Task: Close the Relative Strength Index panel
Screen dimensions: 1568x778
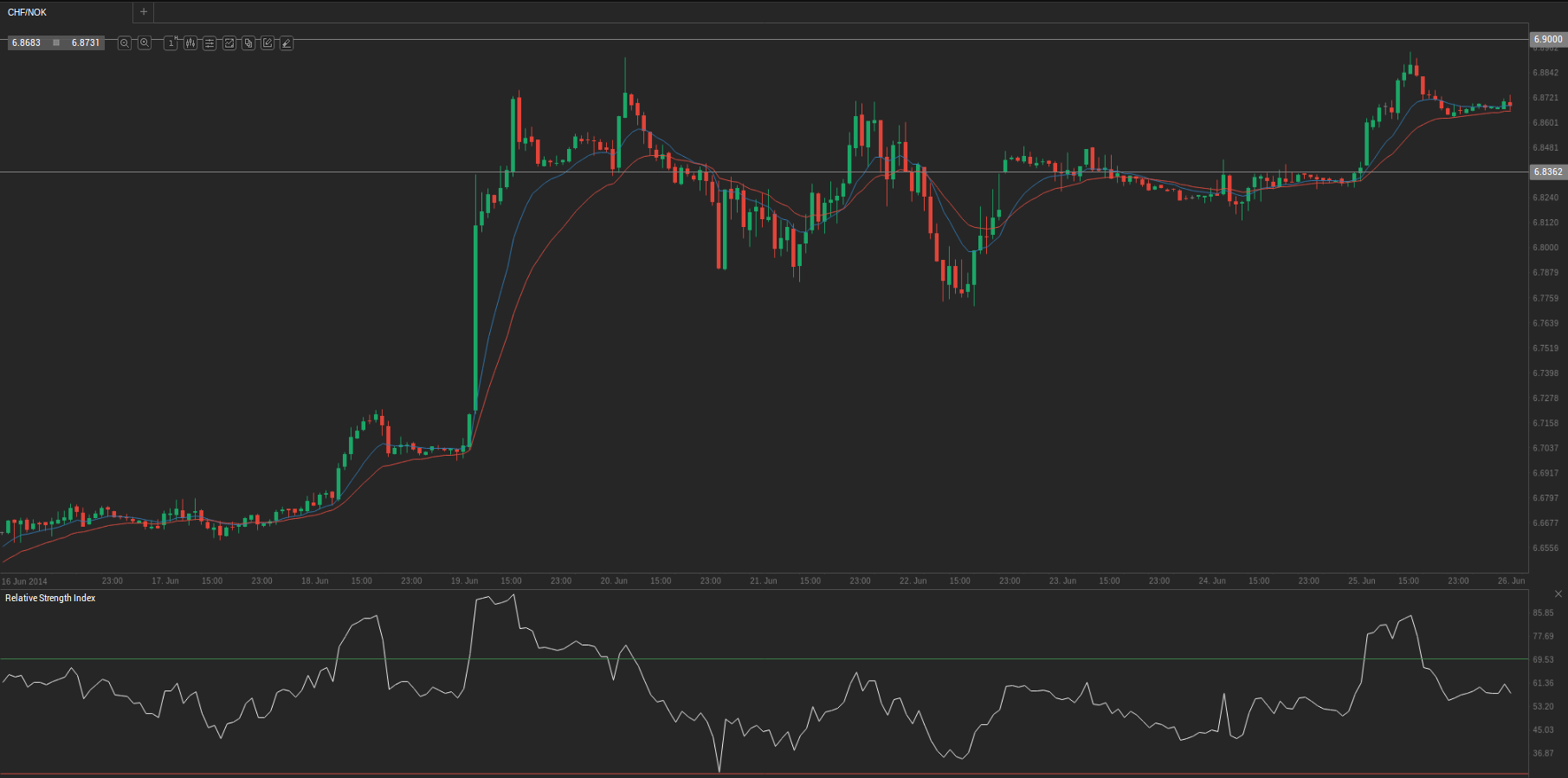Action: coord(1558,594)
